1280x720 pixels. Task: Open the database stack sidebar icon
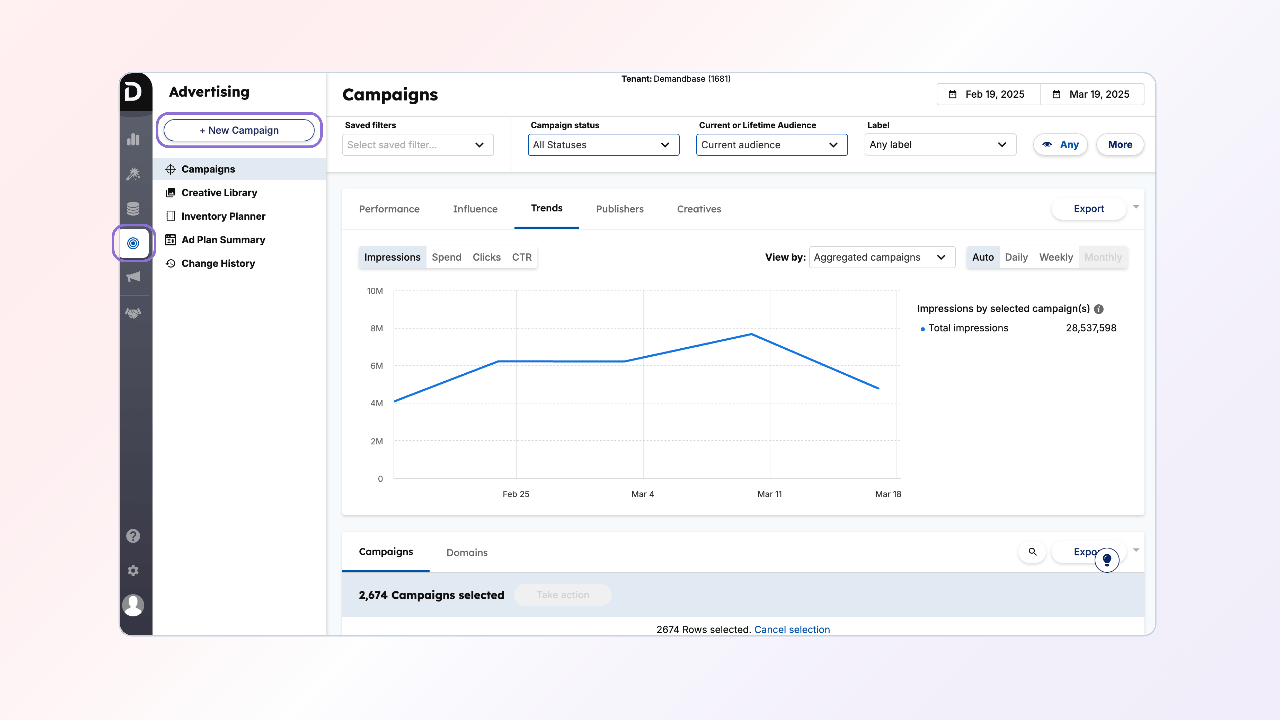click(x=133, y=209)
